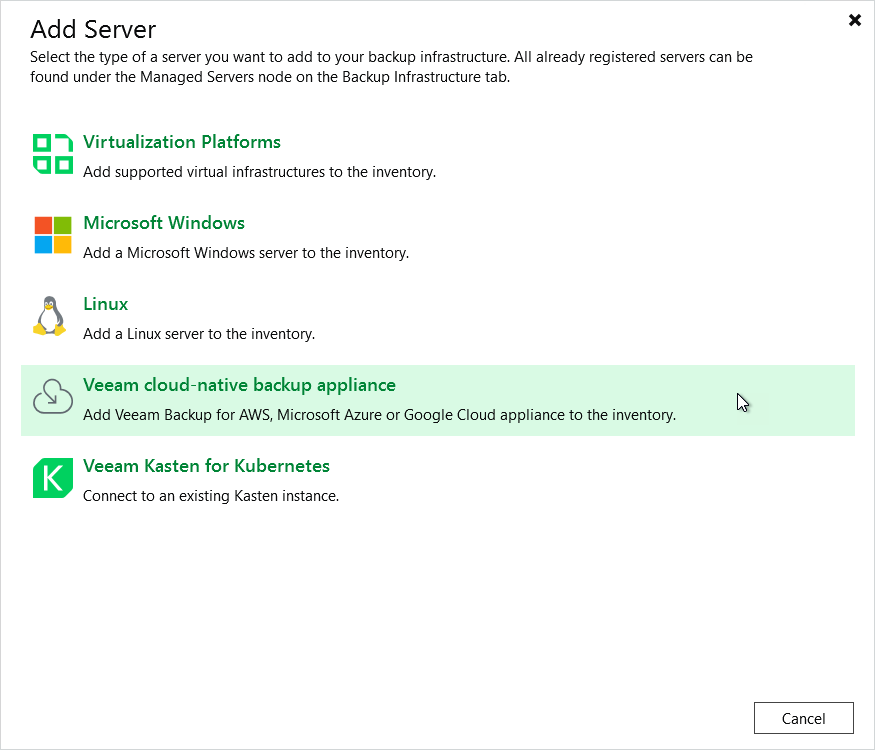The height and width of the screenshot is (750, 875).
Task: Open the Microsoft Windows option
Action: point(163,223)
